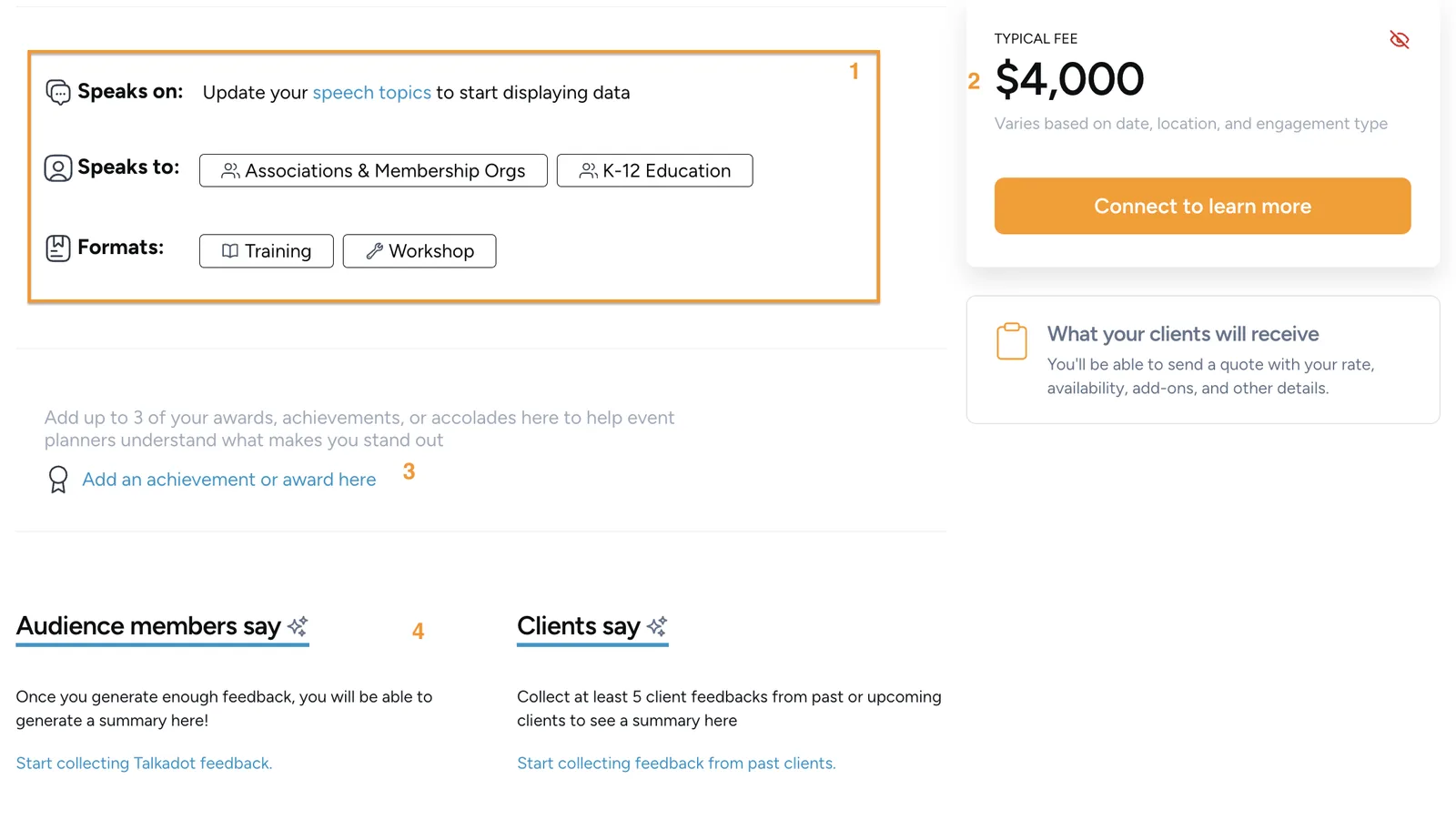Image resolution: width=1456 pixels, height=820 pixels.
Task: Click the book icon in Training tag
Action: point(230,251)
